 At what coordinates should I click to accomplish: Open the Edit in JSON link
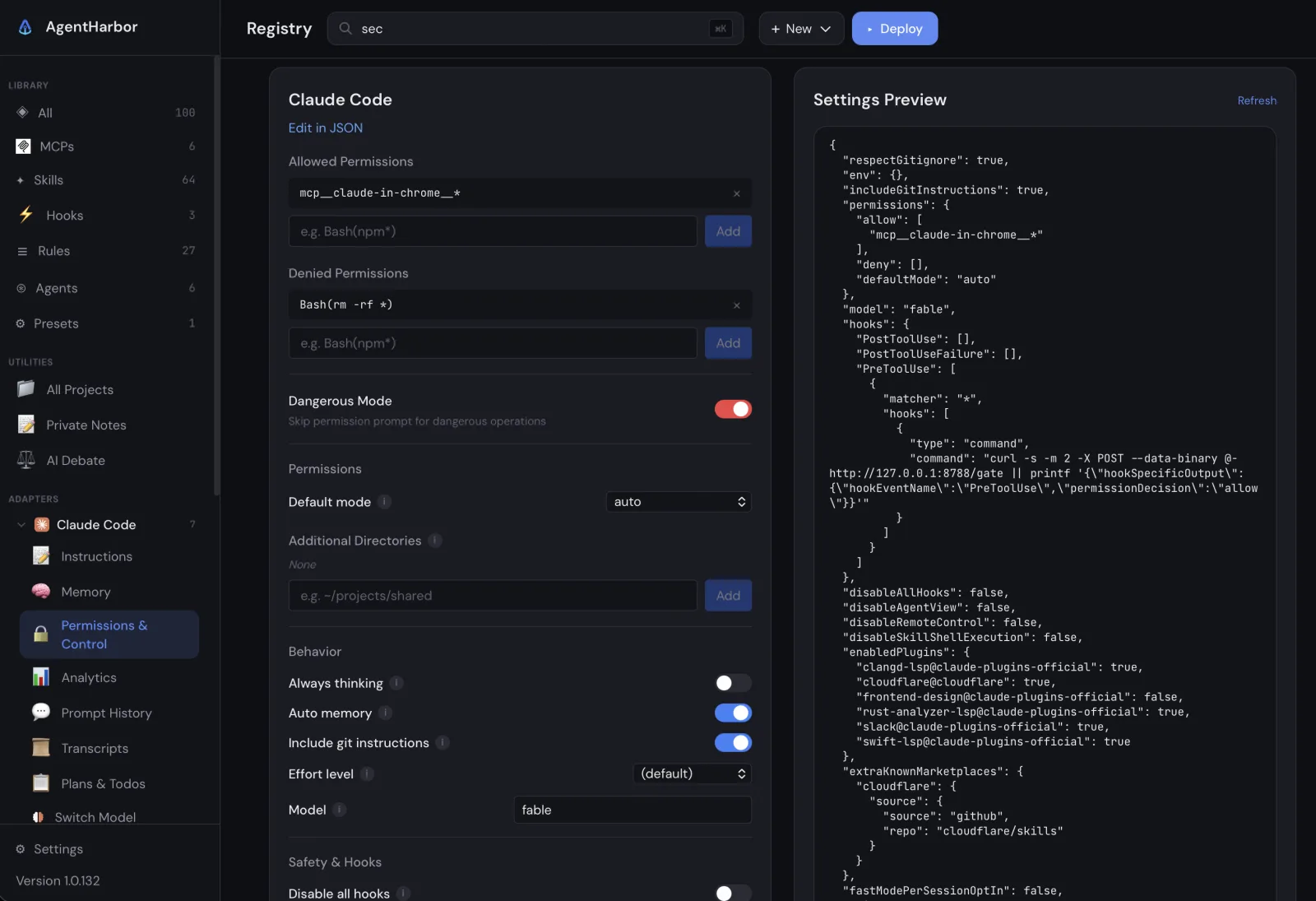(x=326, y=128)
